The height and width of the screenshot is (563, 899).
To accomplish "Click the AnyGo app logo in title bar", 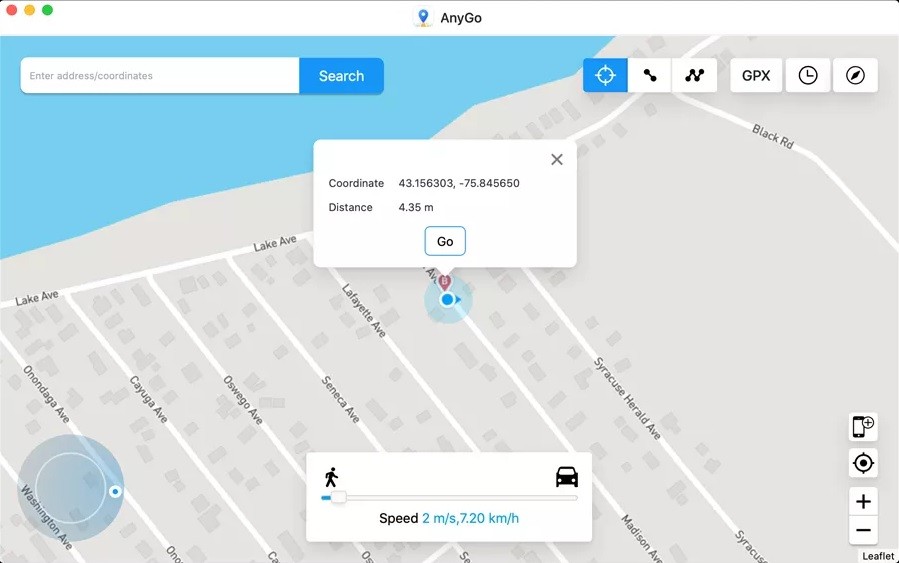I will tap(423, 17).
